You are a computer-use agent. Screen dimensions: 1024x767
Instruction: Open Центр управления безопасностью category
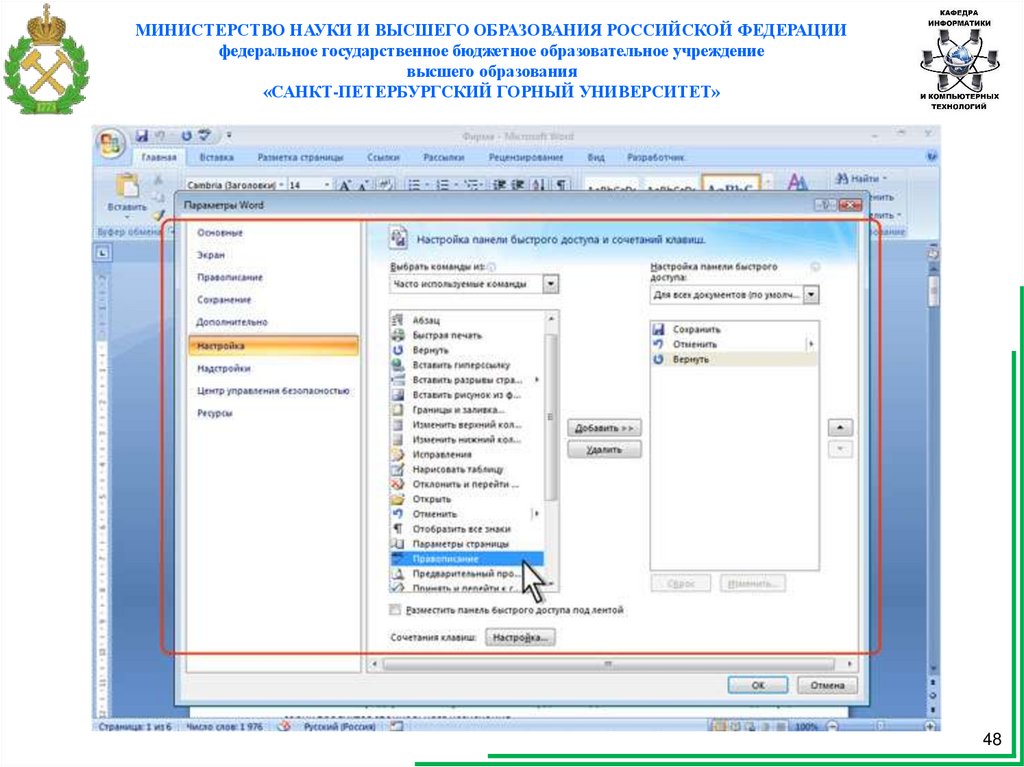tap(273, 391)
